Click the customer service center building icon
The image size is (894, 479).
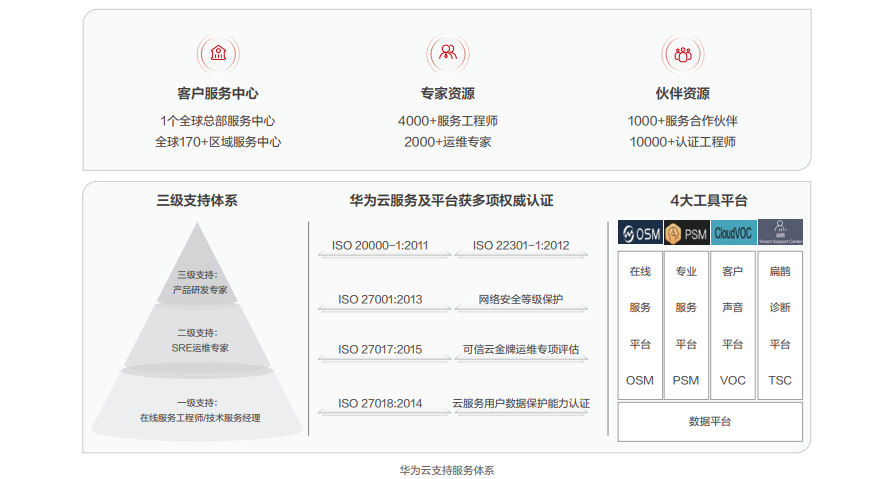coord(218,54)
